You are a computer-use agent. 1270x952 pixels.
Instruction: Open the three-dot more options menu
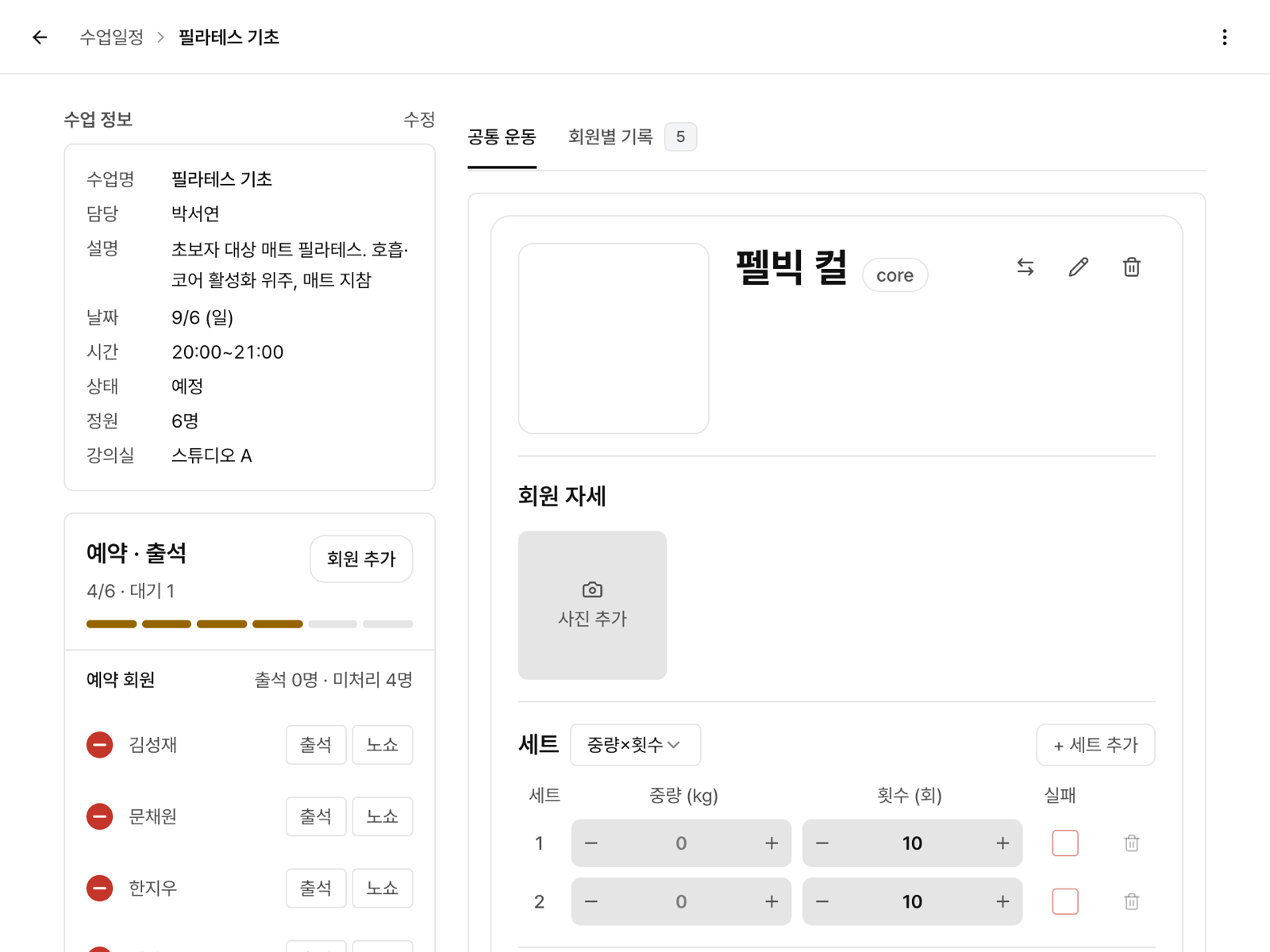click(x=1224, y=37)
